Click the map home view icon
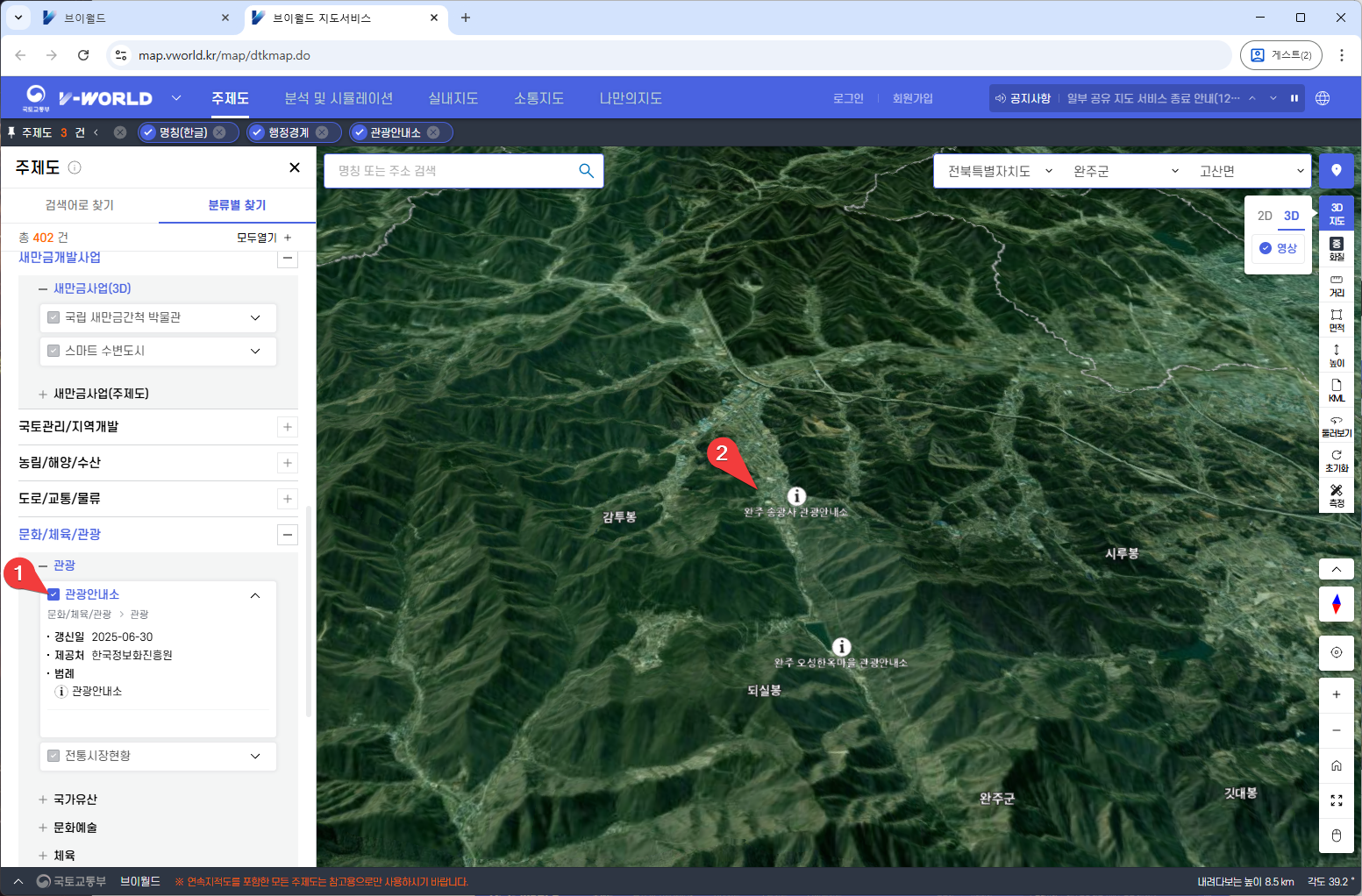Image resolution: width=1362 pixels, height=896 pixels. coord(1336,765)
